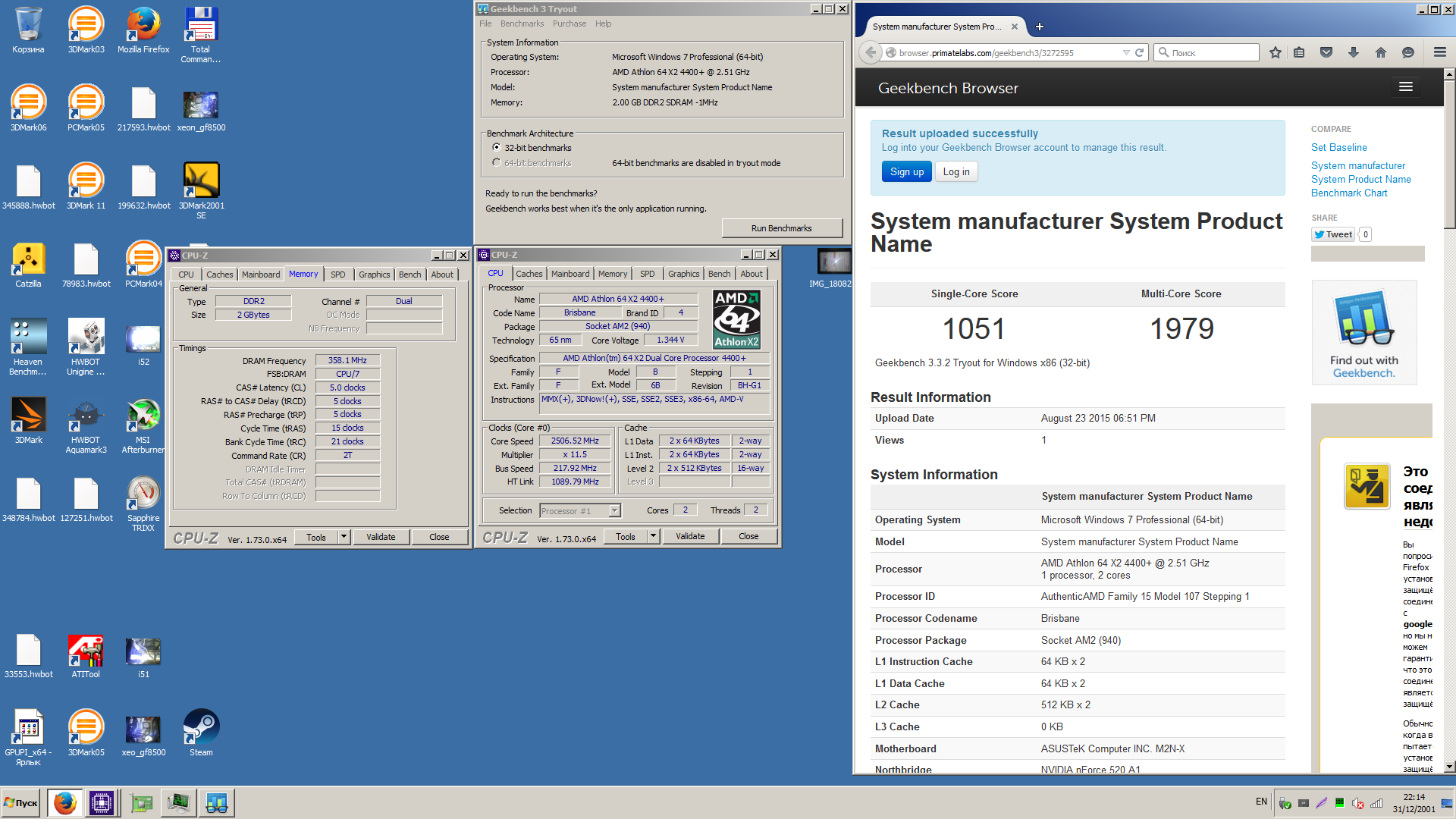This screenshot has width=1456, height=819.
Task: Open the Geekbench File menu
Action: (485, 24)
